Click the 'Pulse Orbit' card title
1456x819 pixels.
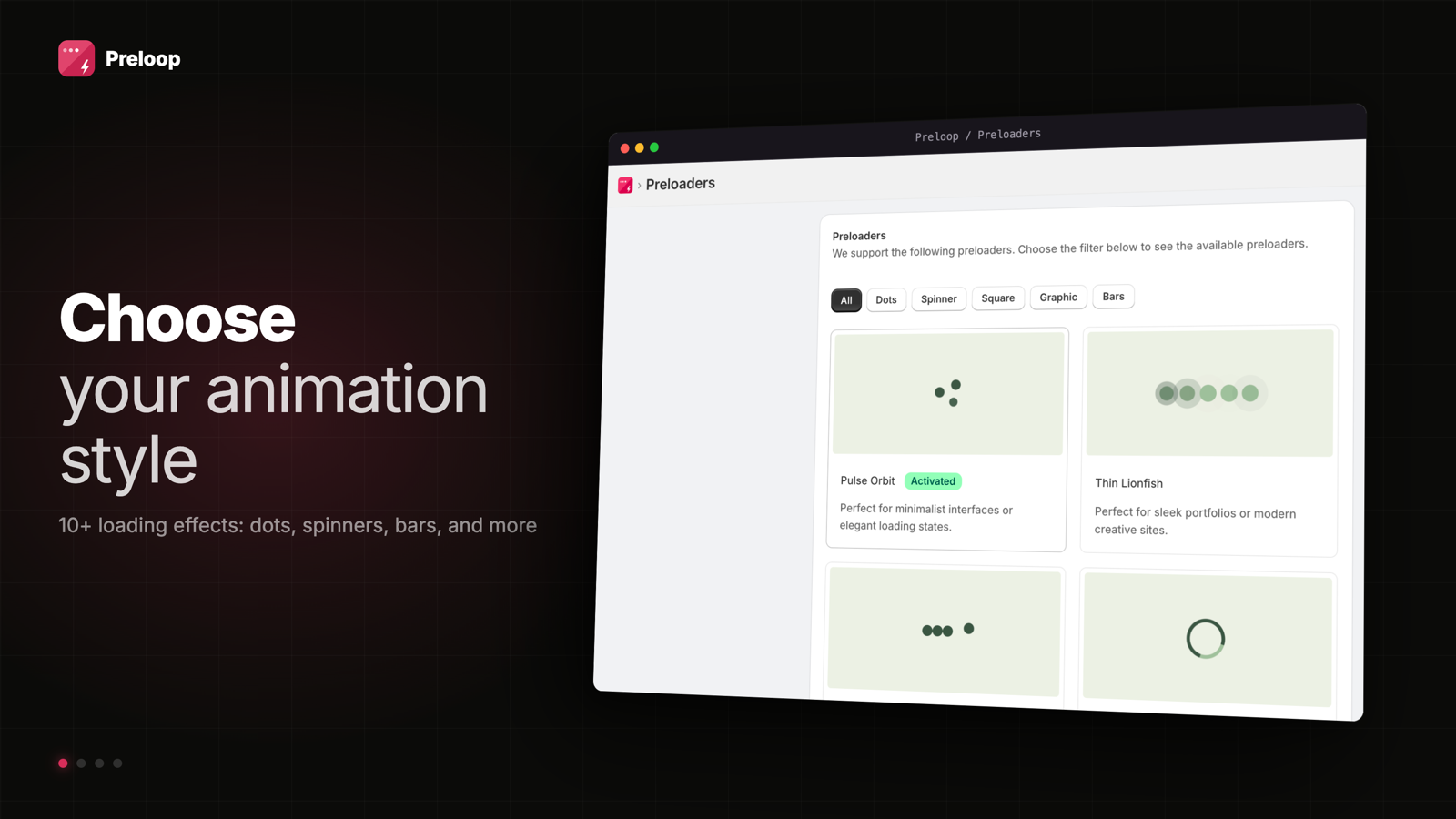(867, 480)
